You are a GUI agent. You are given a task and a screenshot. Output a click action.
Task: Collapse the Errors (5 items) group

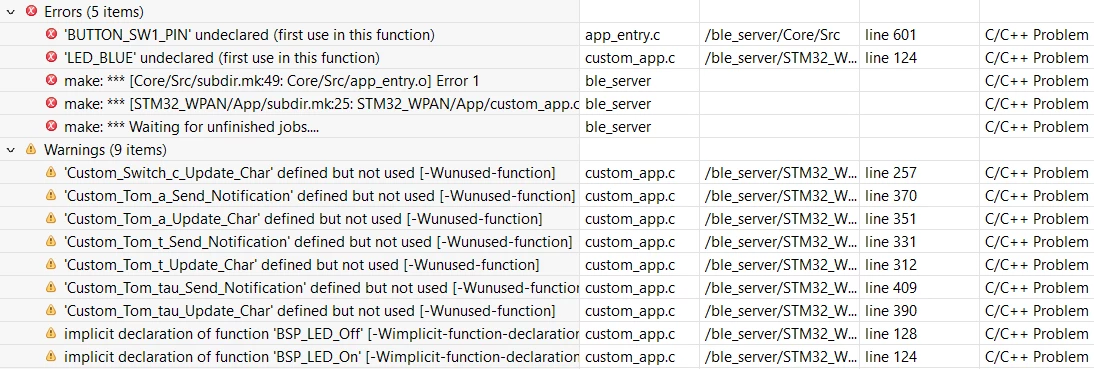pyautogui.click(x=10, y=11)
